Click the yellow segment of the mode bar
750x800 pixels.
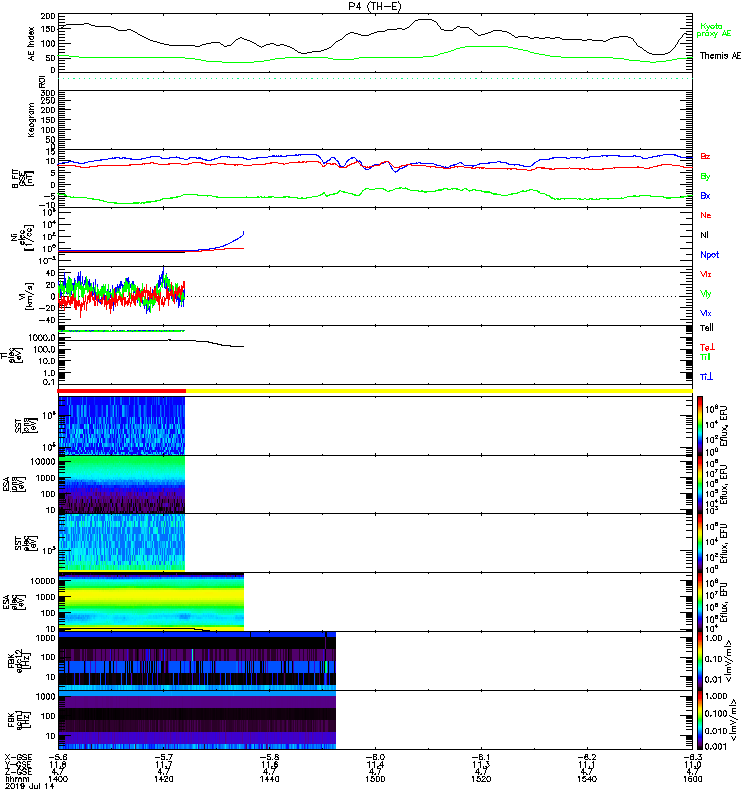click(439, 391)
